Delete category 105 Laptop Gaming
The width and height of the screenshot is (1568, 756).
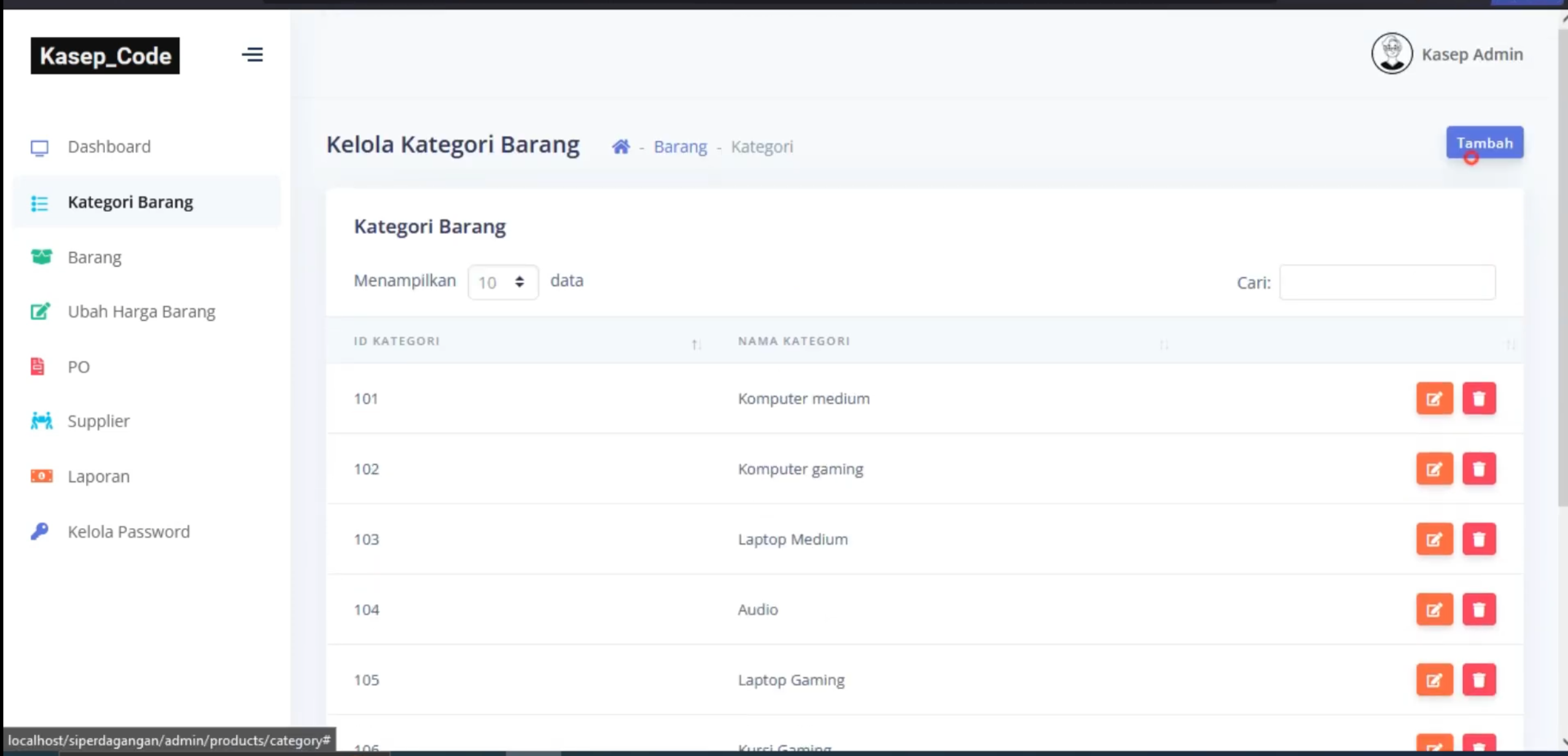1479,680
